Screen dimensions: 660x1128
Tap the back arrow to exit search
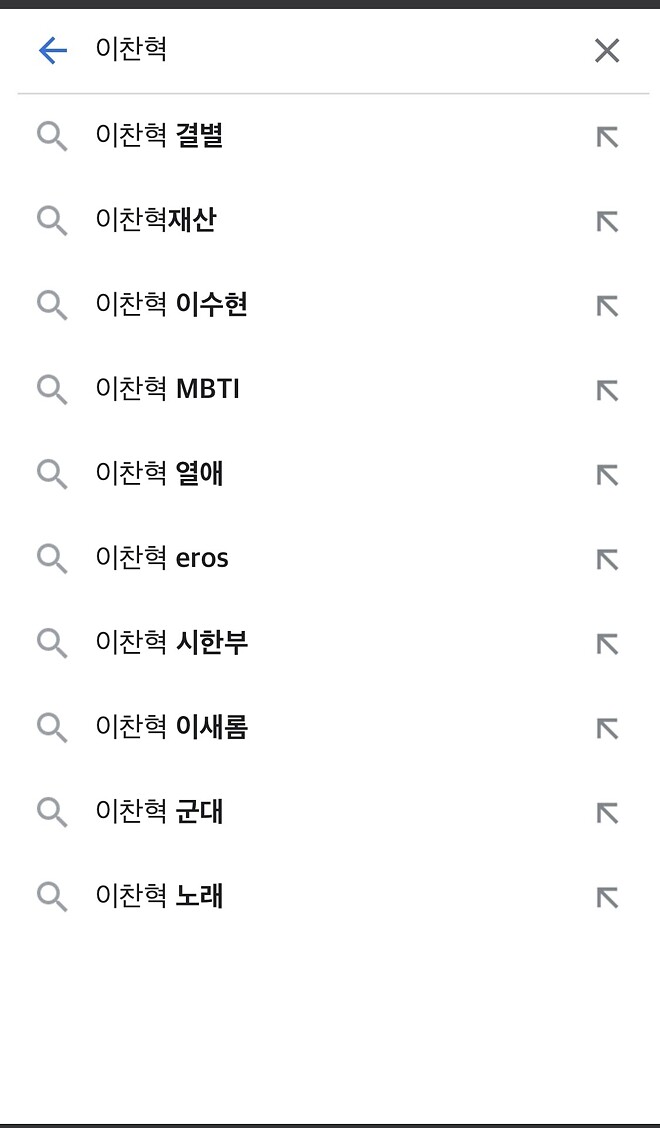tap(51, 50)
